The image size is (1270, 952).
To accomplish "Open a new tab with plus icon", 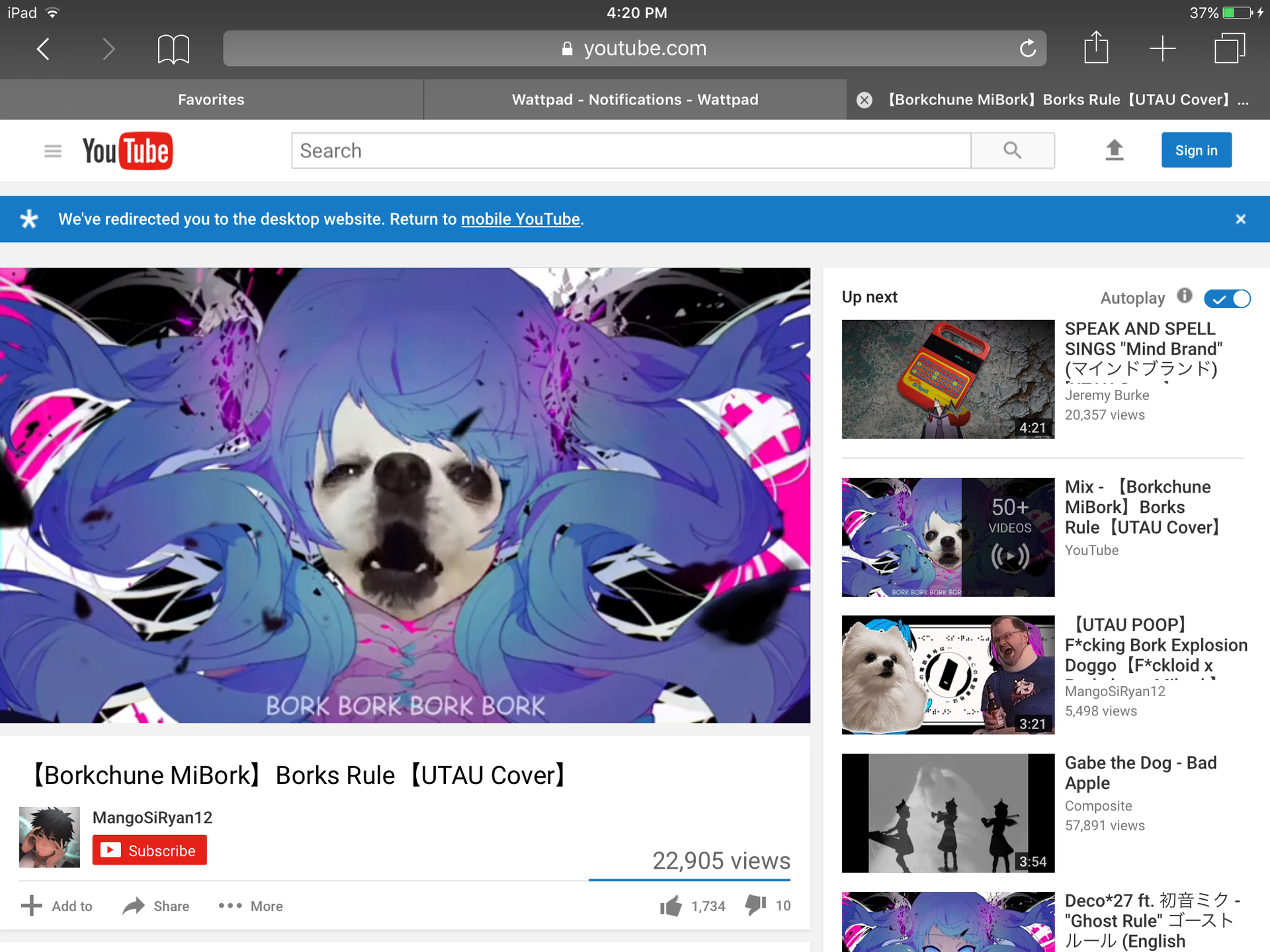I will pos(1162,48).
